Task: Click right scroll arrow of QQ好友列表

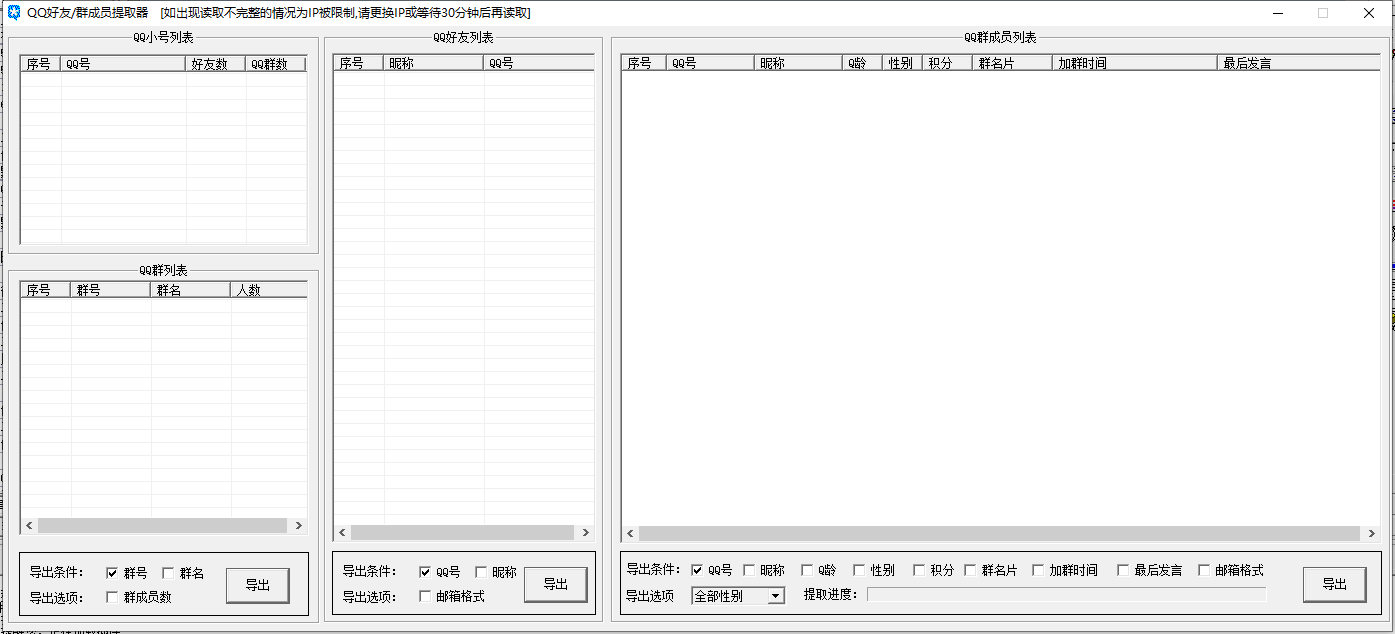Action: coord(585,533)
